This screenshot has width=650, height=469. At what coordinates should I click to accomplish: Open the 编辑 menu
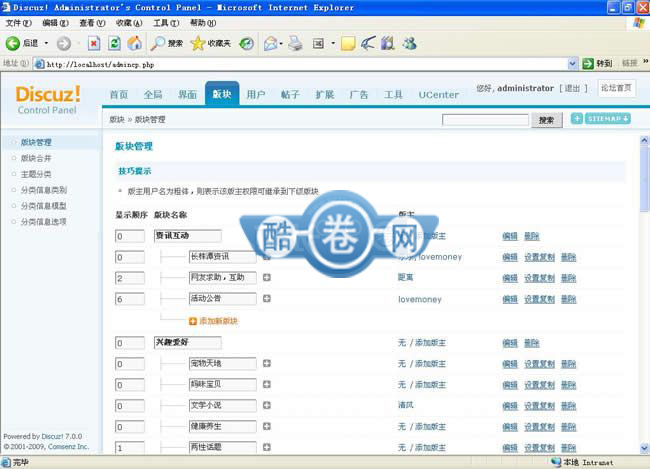[x=55, y=23]
